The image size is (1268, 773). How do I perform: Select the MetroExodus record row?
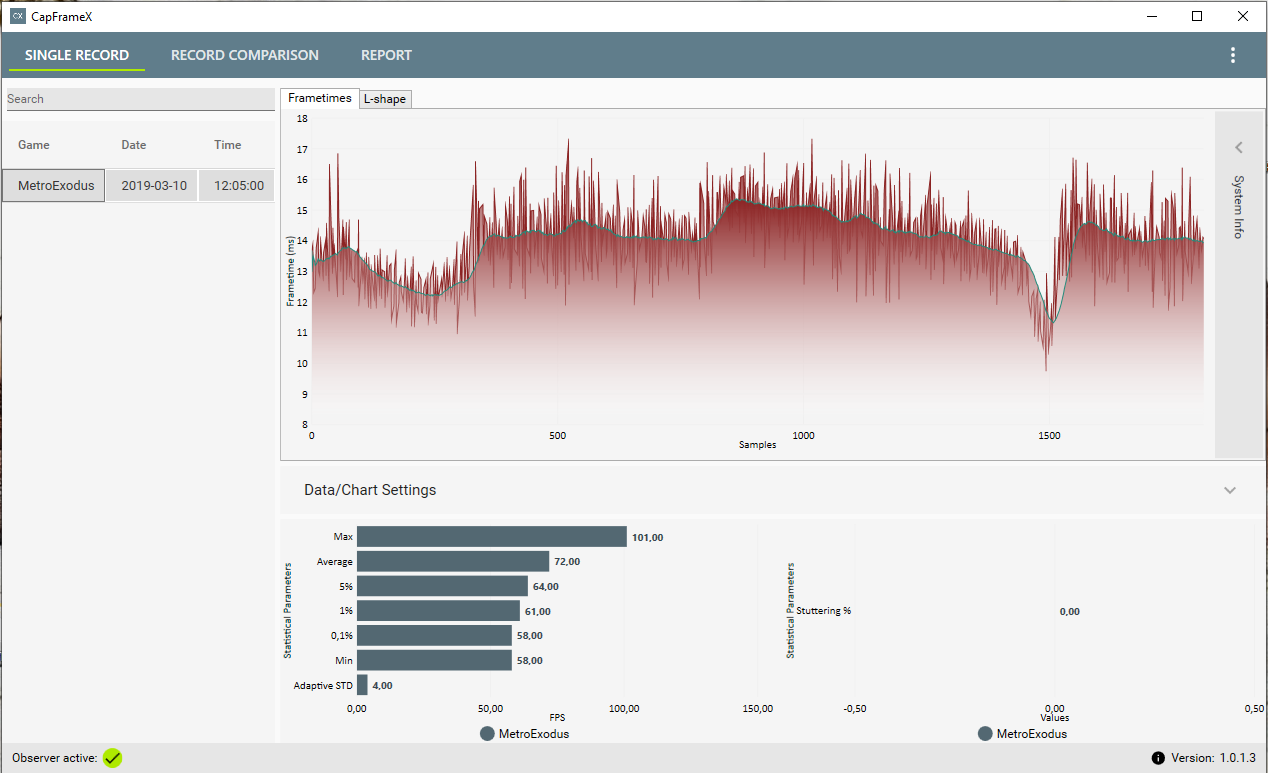[138, 185]
